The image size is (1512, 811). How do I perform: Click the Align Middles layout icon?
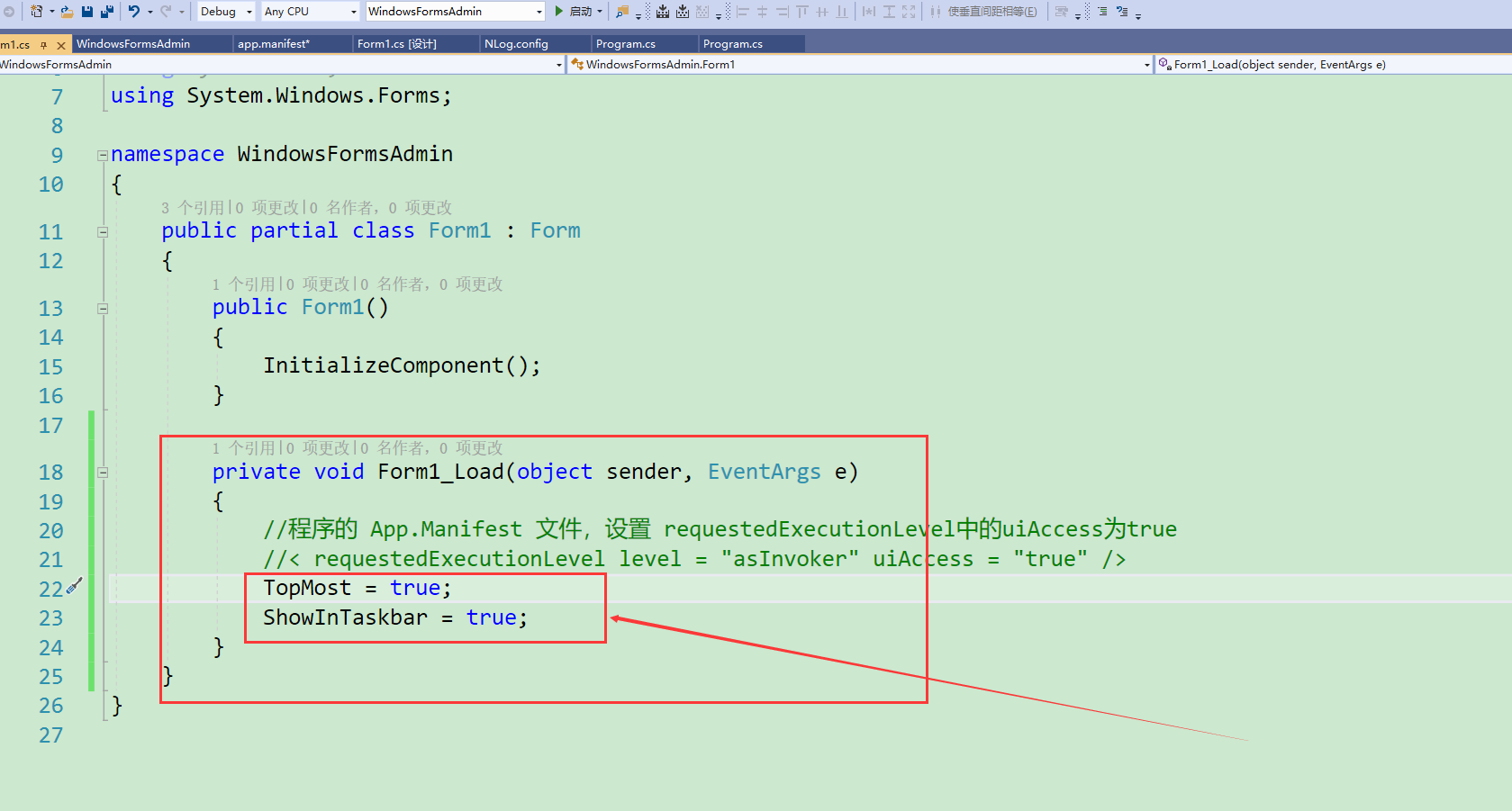pos(822,12)
